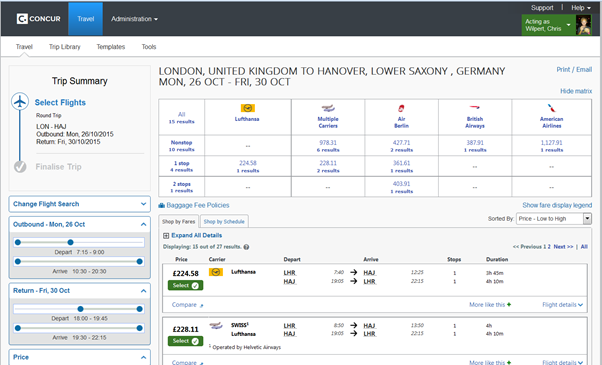The height and width of the screenshot is (365, 602).
Task: Open Tools menu item
Action: coord(149,47)
